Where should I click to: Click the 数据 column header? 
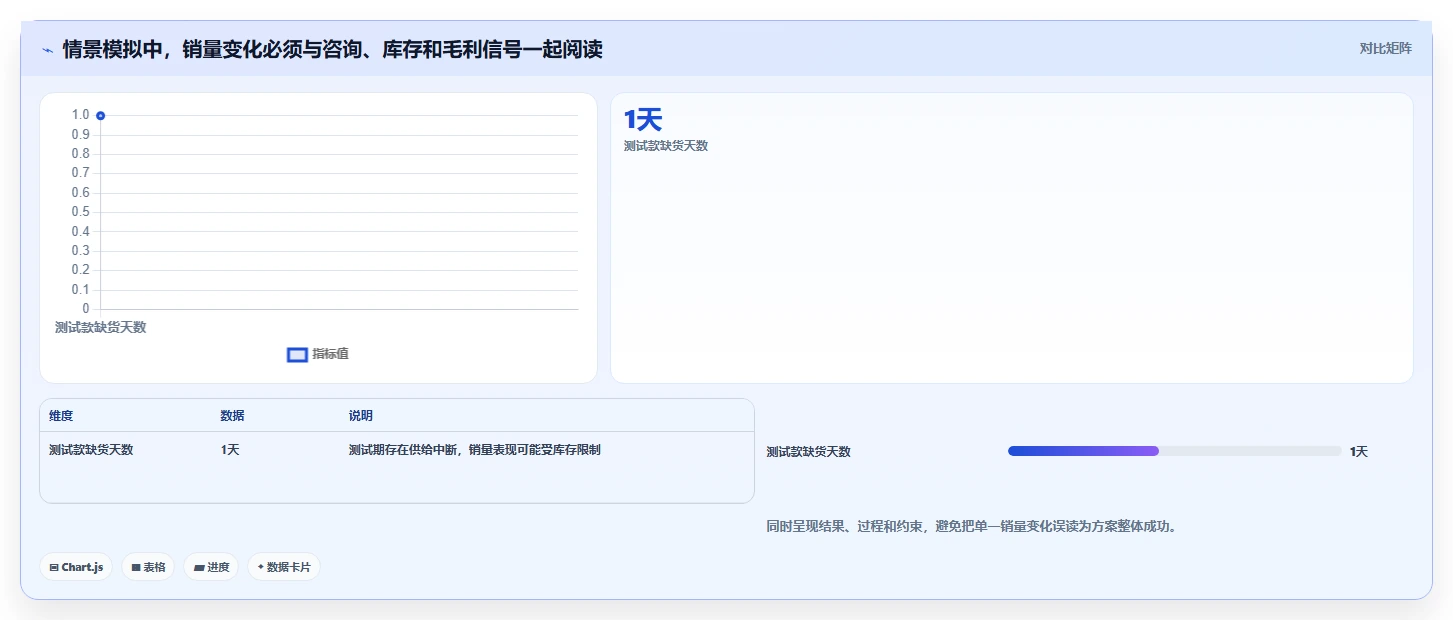232,416
